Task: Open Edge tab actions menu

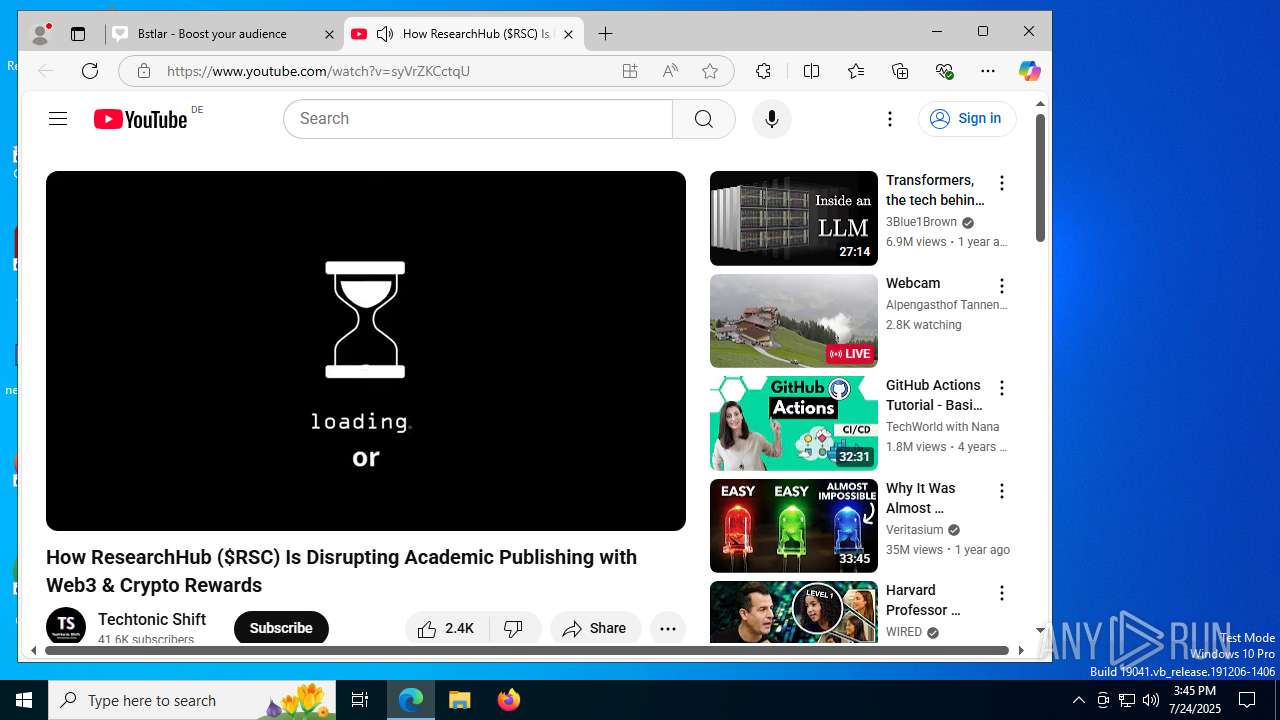Action: click(x=78, y=34)
